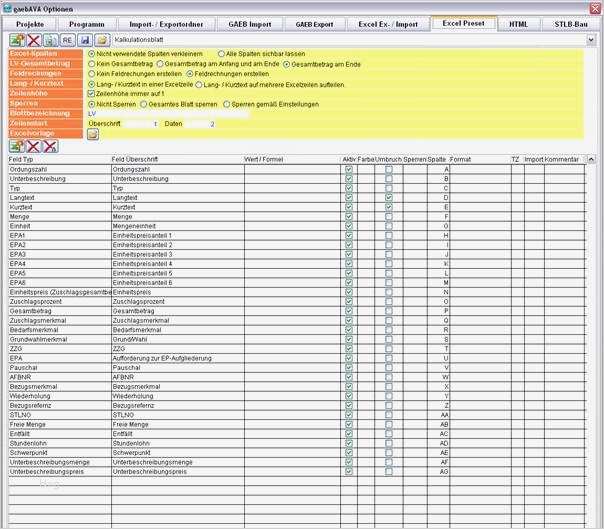Click the new Excel preset icon in top toolbar
This screenshot has height=529, width=604.
click(17, 40)
